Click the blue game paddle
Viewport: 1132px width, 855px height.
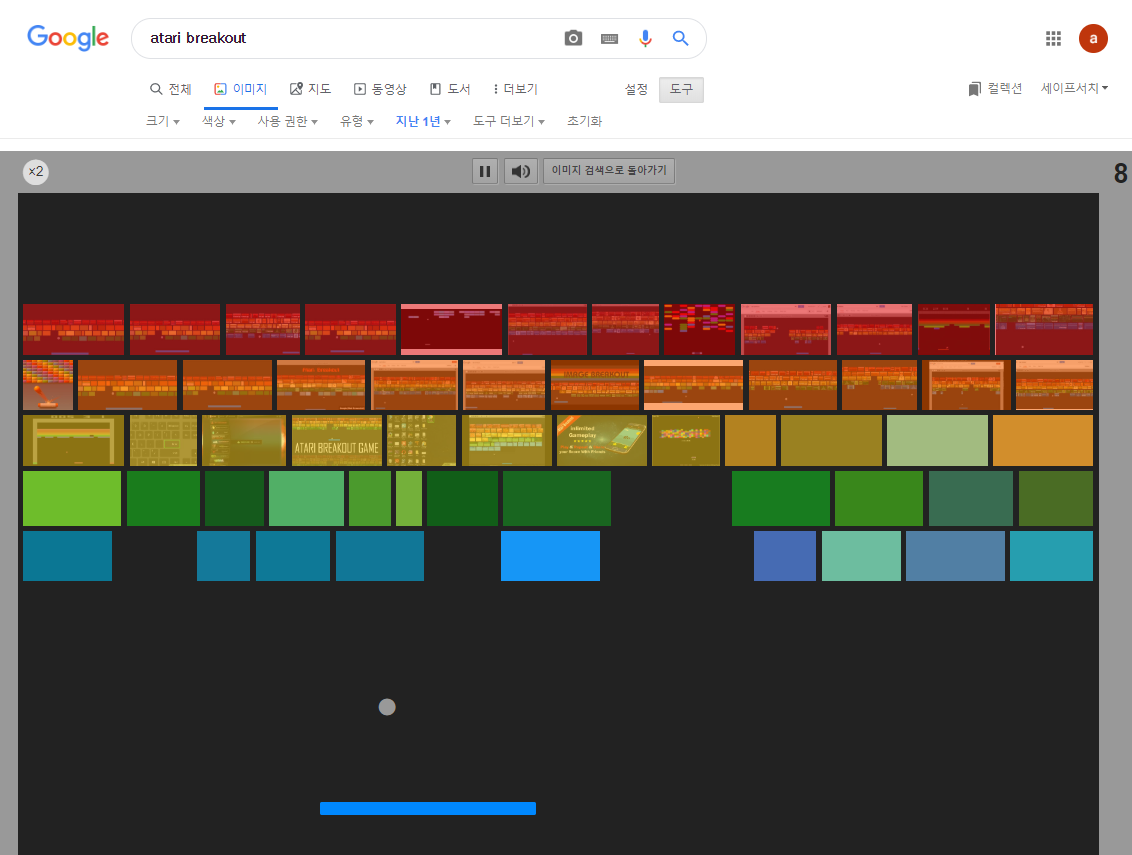pos(427,808)
